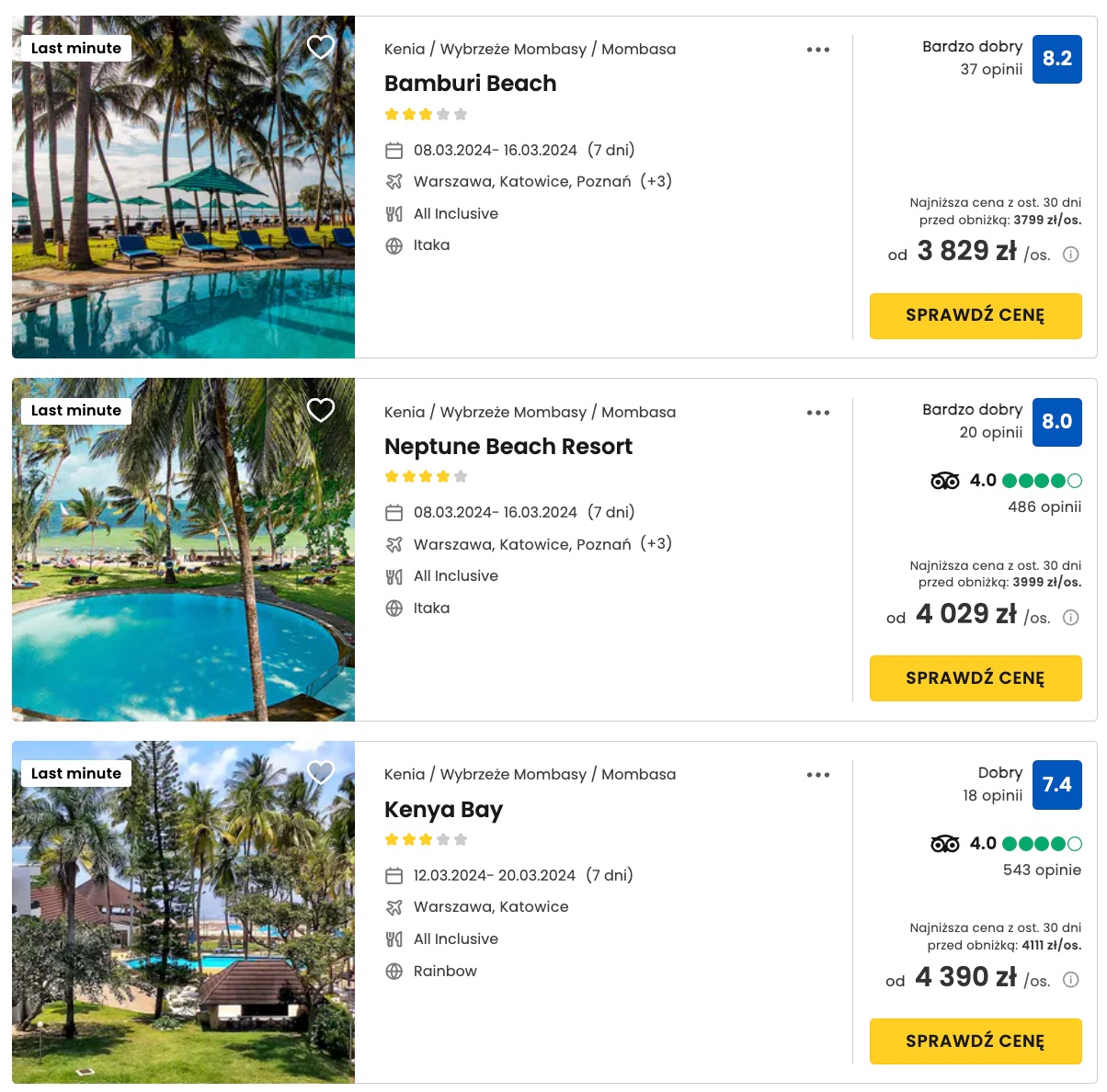The height and width of the screenshot is (1092, 1107).
Task: Click the All Inclusive cutlery icon for Kenya Bay
Action: click(394, 939)
